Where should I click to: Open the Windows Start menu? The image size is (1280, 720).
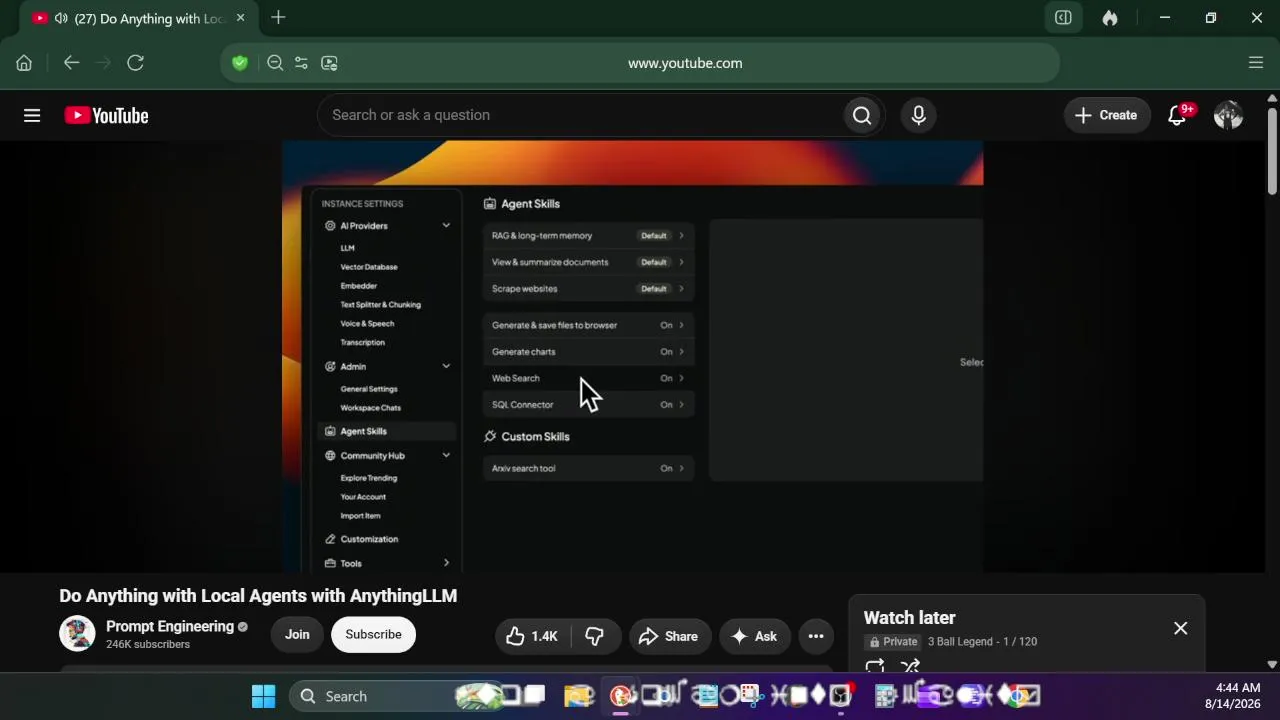point(263,696)
